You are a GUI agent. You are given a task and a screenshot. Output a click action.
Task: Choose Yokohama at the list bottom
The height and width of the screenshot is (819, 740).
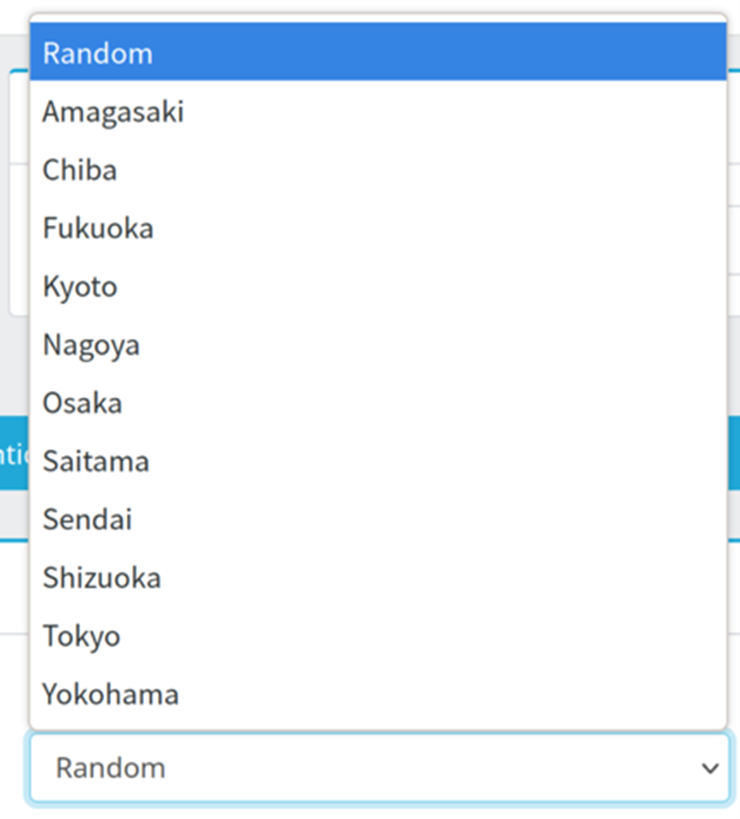[378, 694]
